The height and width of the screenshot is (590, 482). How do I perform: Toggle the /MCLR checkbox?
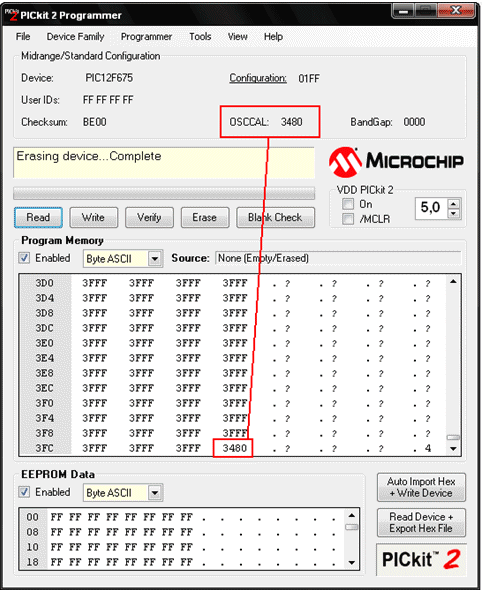click(x=348, y=219)
